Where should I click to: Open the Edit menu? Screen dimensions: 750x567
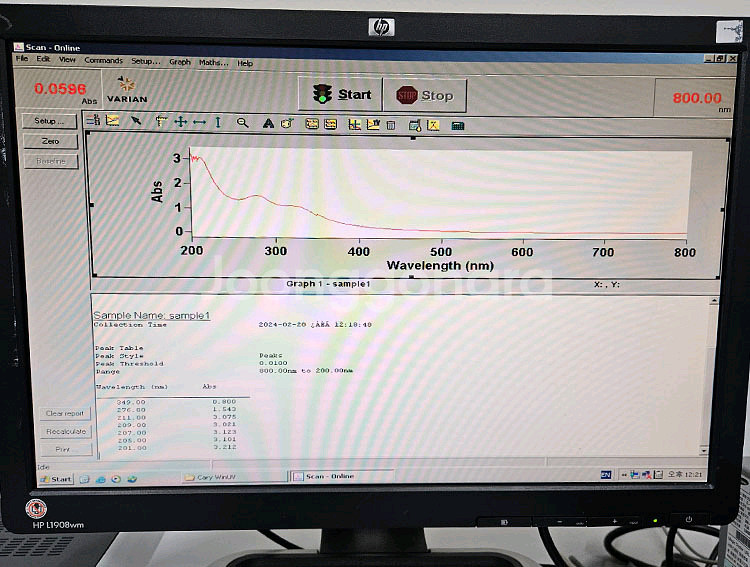pyautogui.click(x=43, y=59)
